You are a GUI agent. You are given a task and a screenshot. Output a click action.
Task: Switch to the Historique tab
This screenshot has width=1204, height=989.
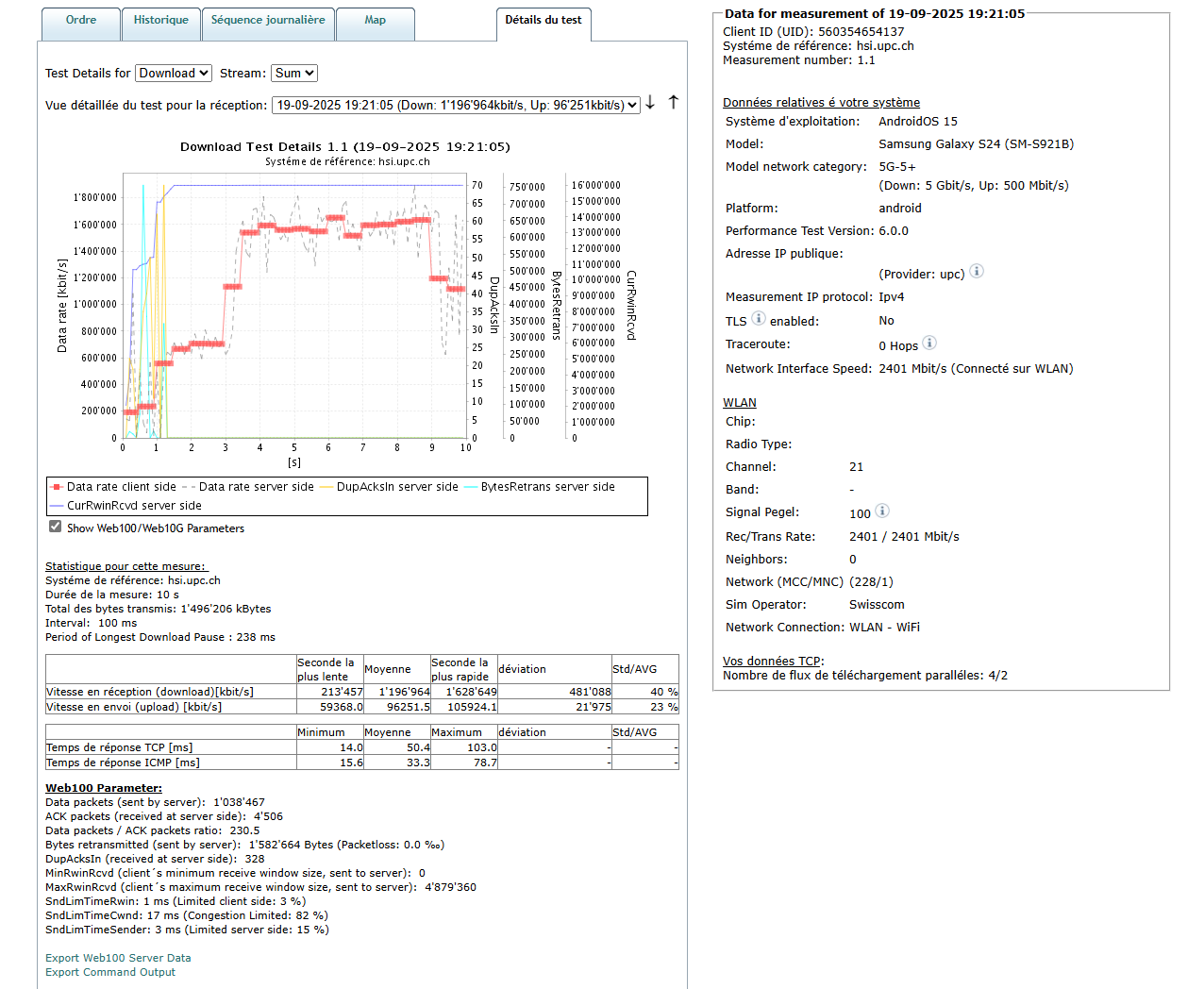pyautogui.click(x=160, y=21)
